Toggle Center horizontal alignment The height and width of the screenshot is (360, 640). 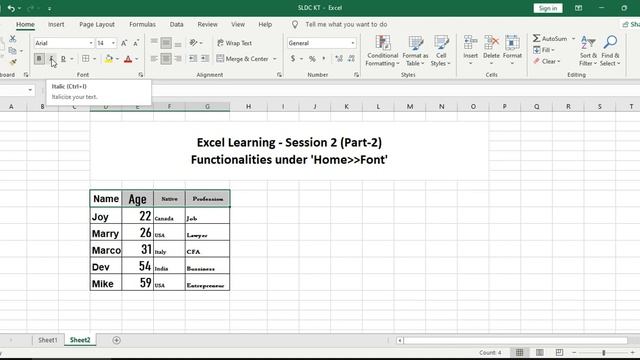tap(166, 59)
